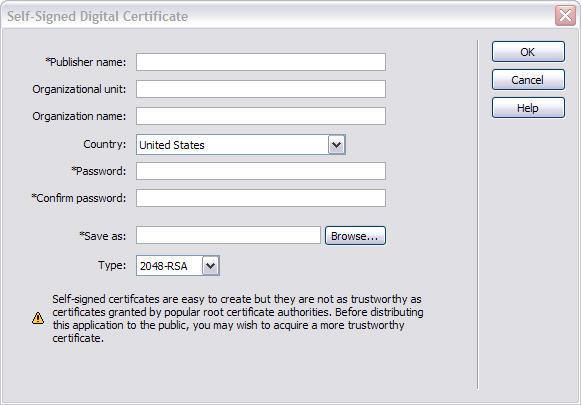The width and height of the screenshot is (581, 405).
Task: Click into the Organizational unit field
Action: [260, 89]
